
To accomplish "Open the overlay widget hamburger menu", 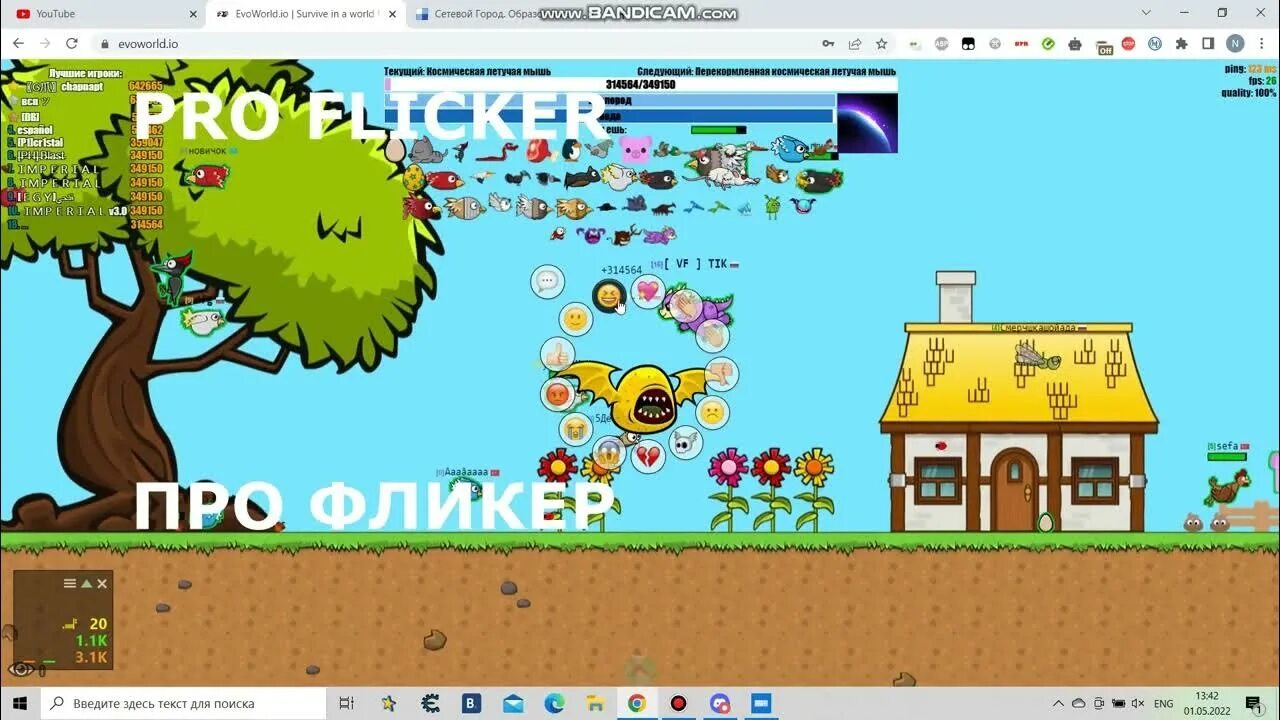I will tap(70, 583).
